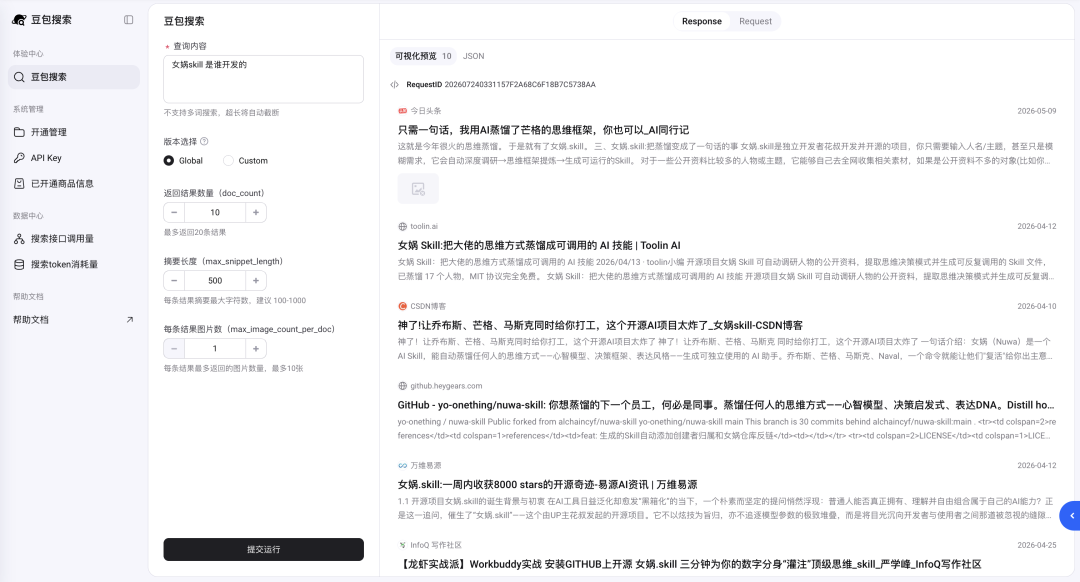This screenshot has width=1080, height=582.
Task: Click toolin.ai globe icon
Action: [x=402, y=227]
